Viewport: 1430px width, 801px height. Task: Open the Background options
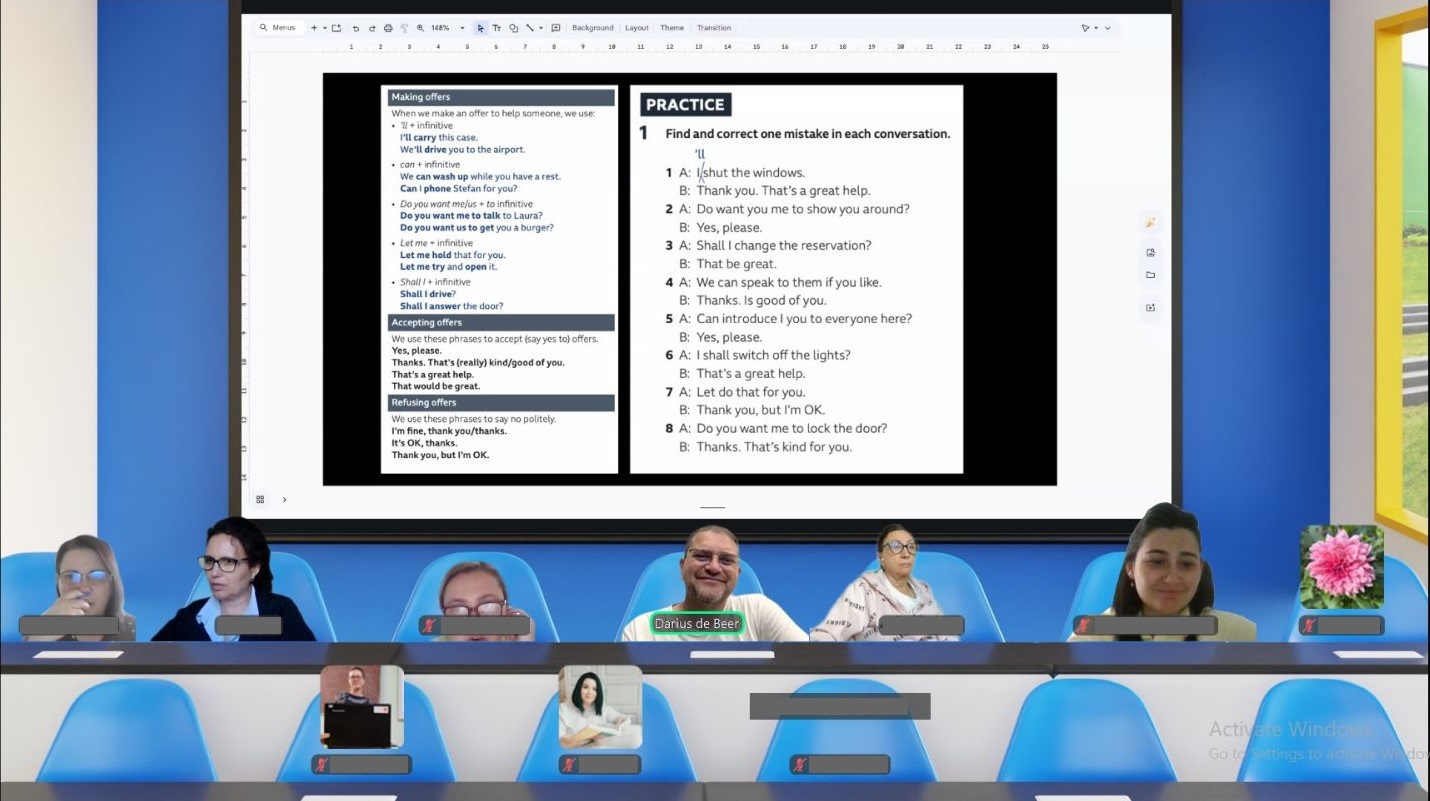click(x=593, y=28)
